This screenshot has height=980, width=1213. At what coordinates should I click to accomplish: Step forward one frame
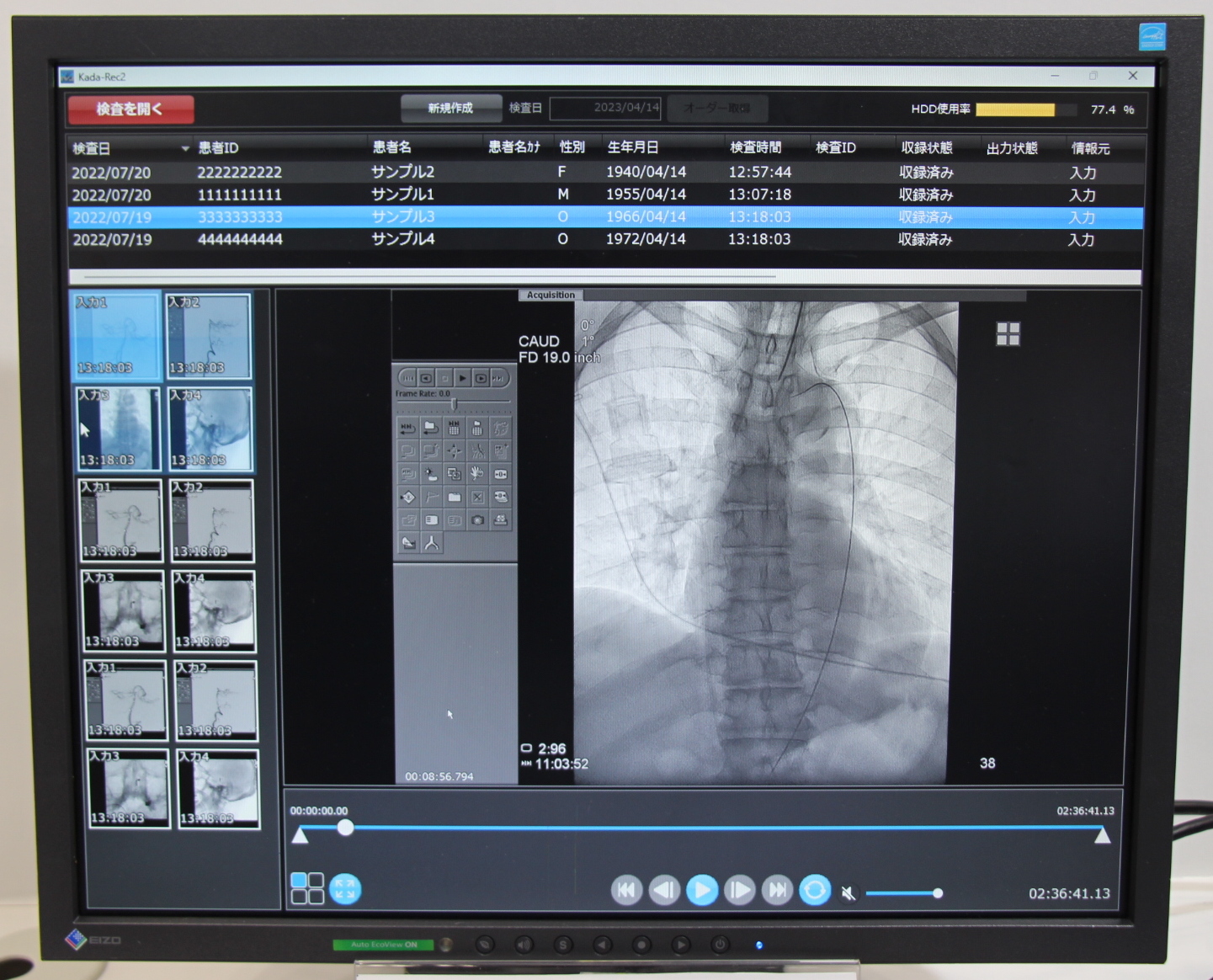pyautogui.click(x=739, y=890)
